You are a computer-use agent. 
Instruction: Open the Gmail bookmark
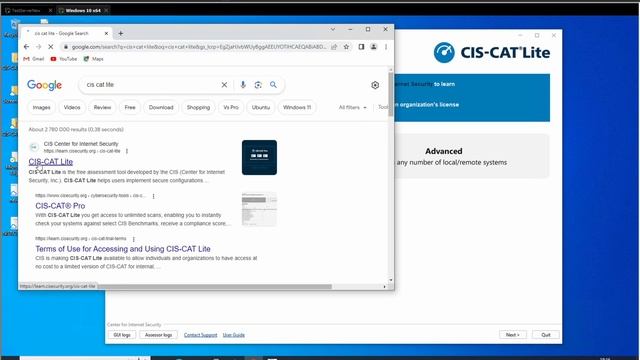(x=34, y=59)
